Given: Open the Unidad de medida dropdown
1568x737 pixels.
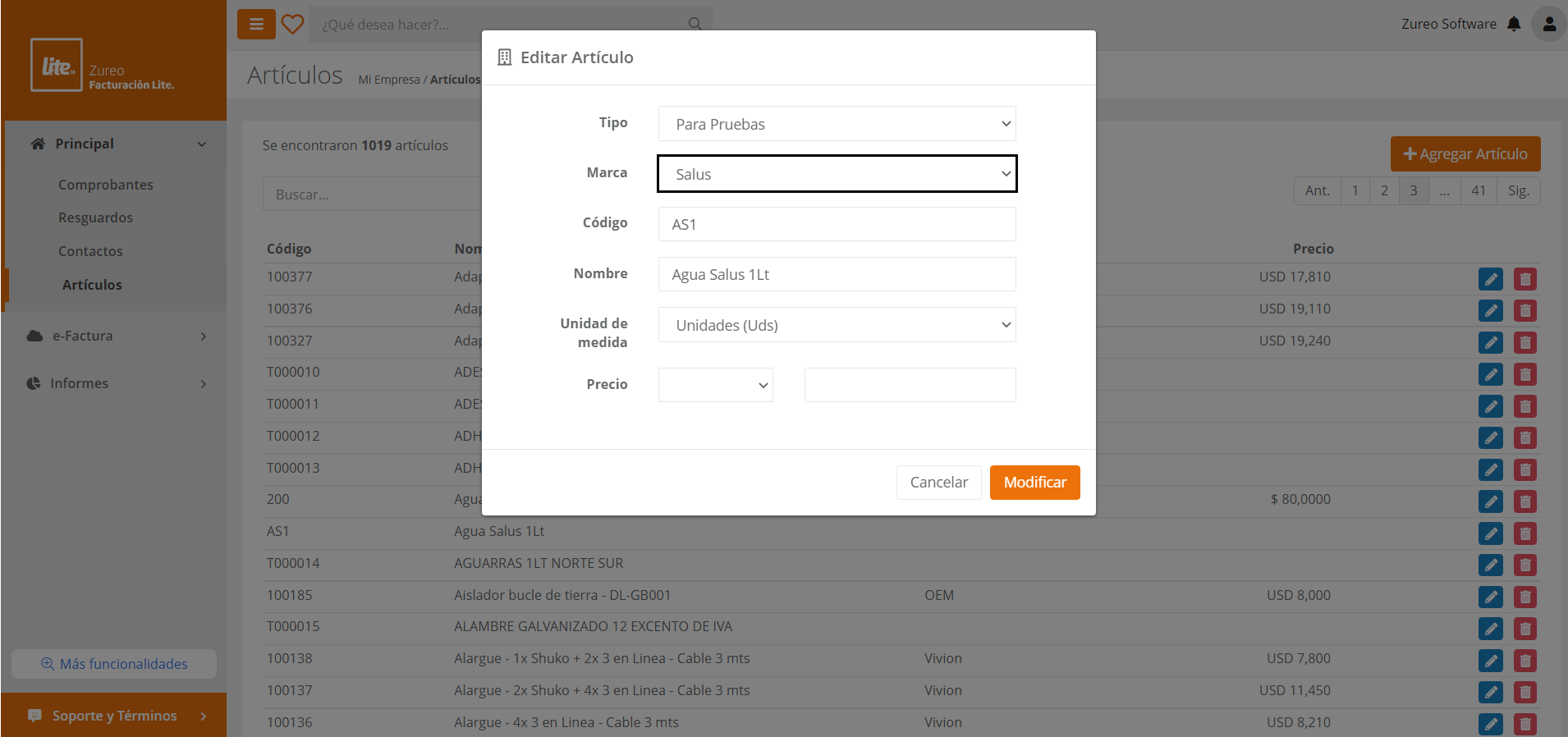Looking at the screenshot, I should click(x=837, y=325).
